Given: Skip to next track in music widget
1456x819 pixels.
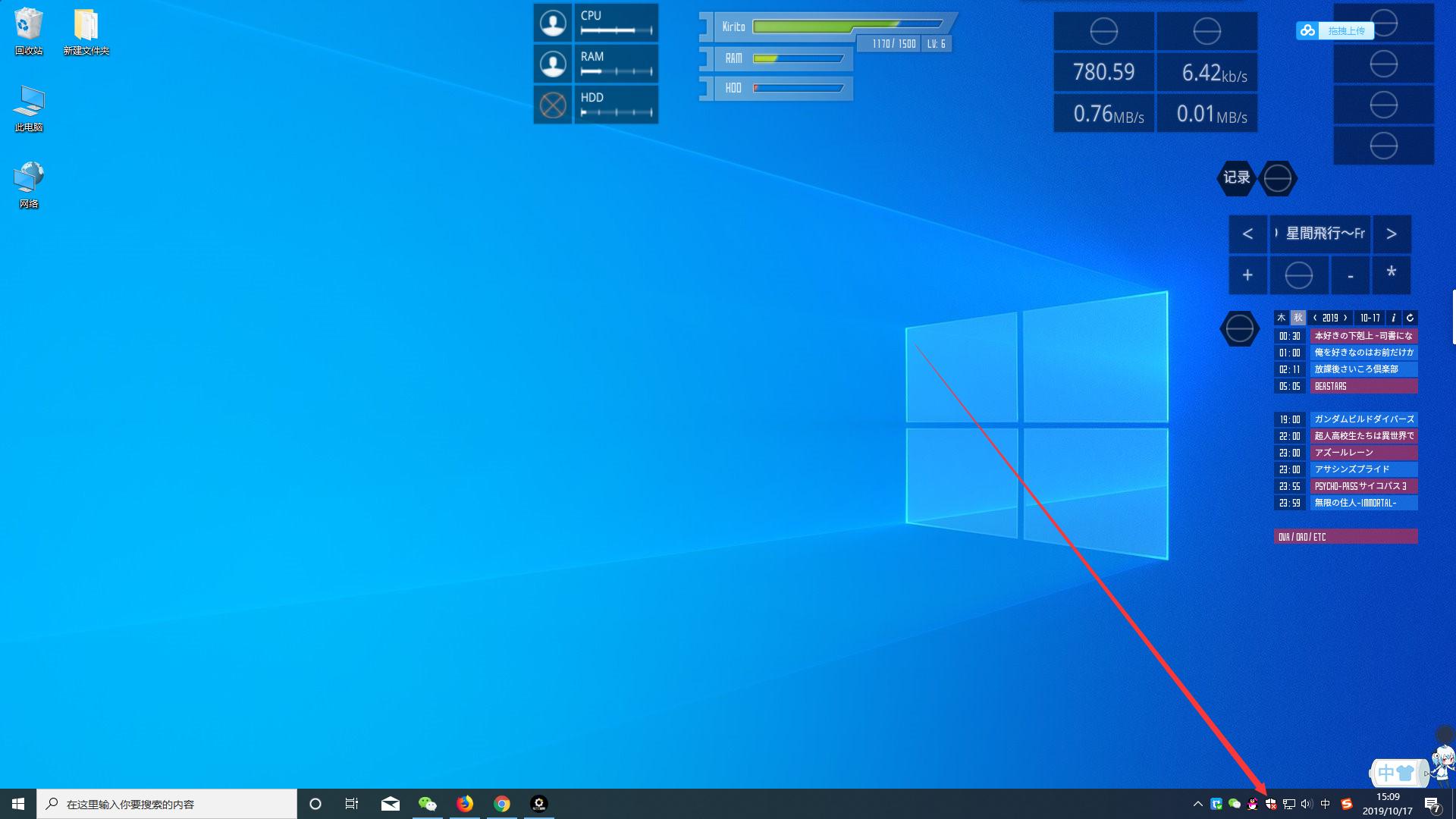Looking at the screenshot, I should click(x=1391, y=234).
